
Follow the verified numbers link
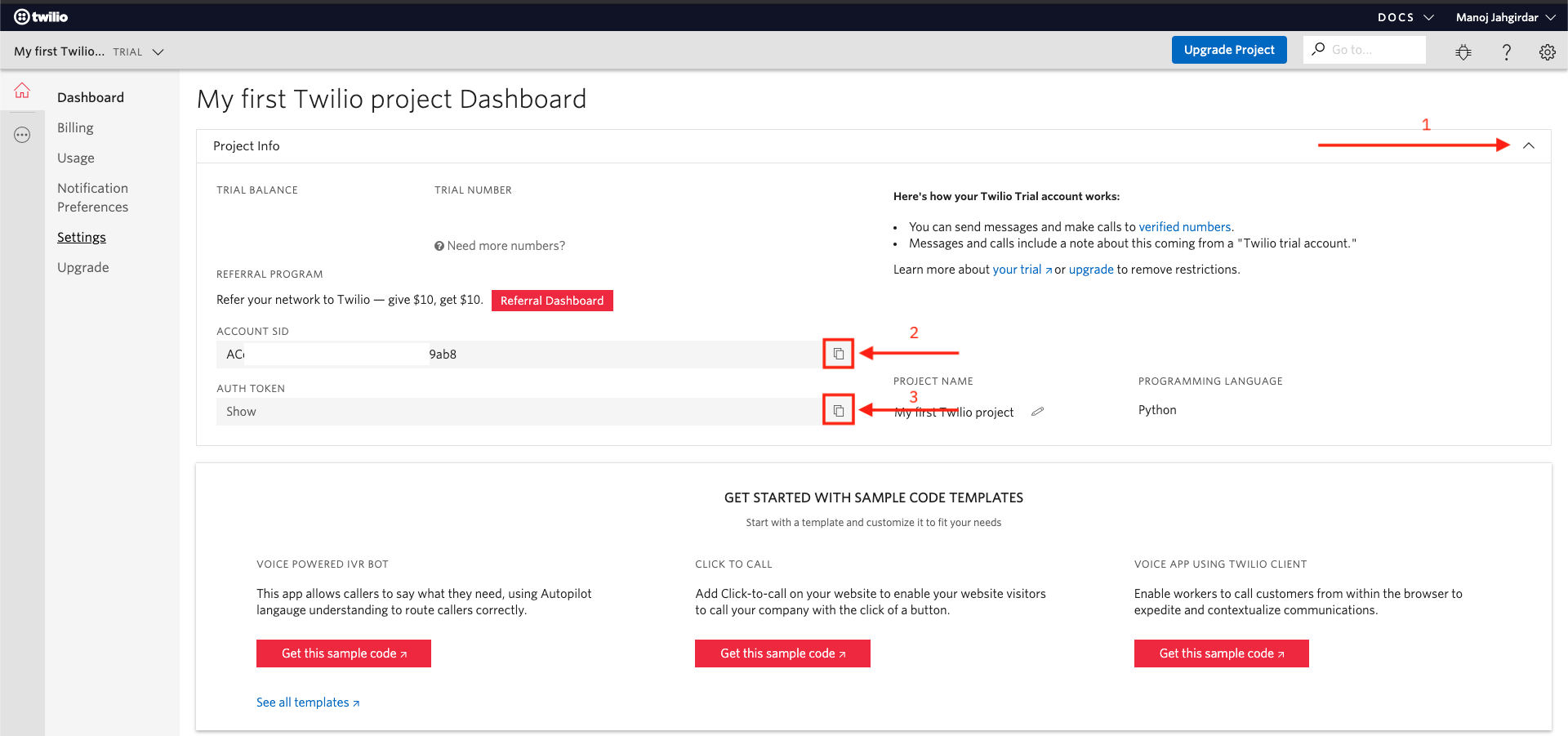[x=1185, y=227]
